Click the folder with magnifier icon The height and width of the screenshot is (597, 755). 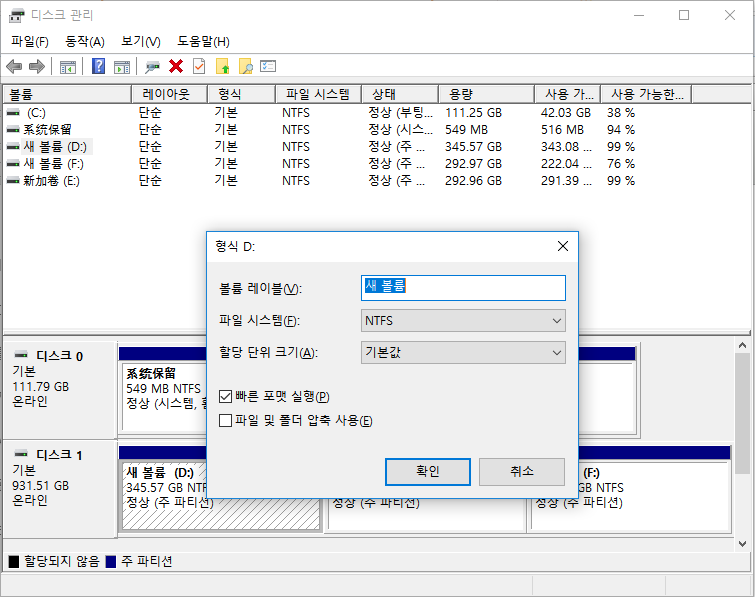(x=246, y=66)
